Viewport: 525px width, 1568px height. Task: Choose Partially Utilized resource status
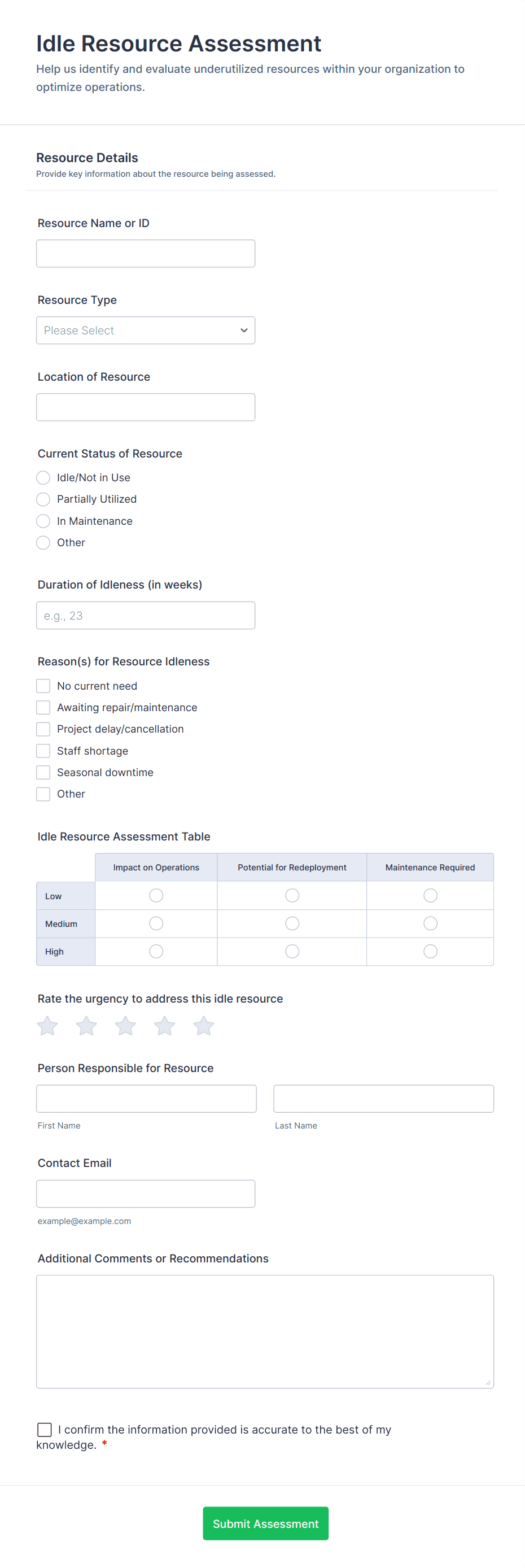tap(42, 499)
